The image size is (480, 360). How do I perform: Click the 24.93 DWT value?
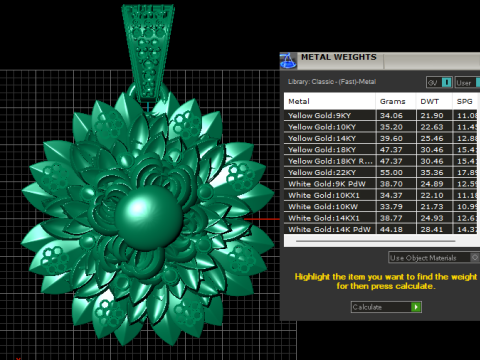point(432,218)
